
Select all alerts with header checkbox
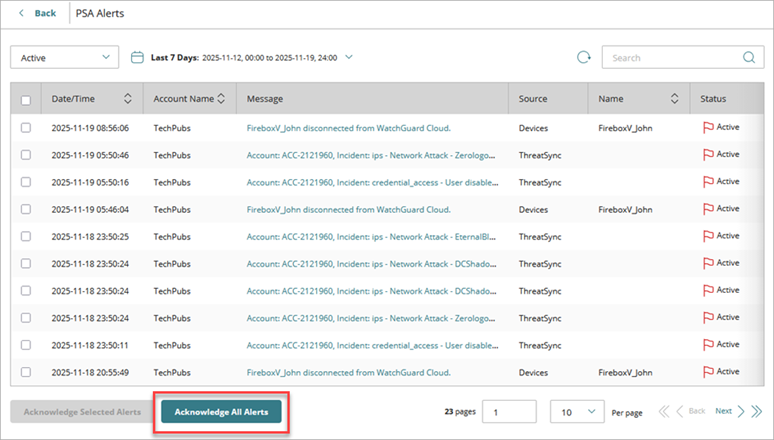click(26, 100)
